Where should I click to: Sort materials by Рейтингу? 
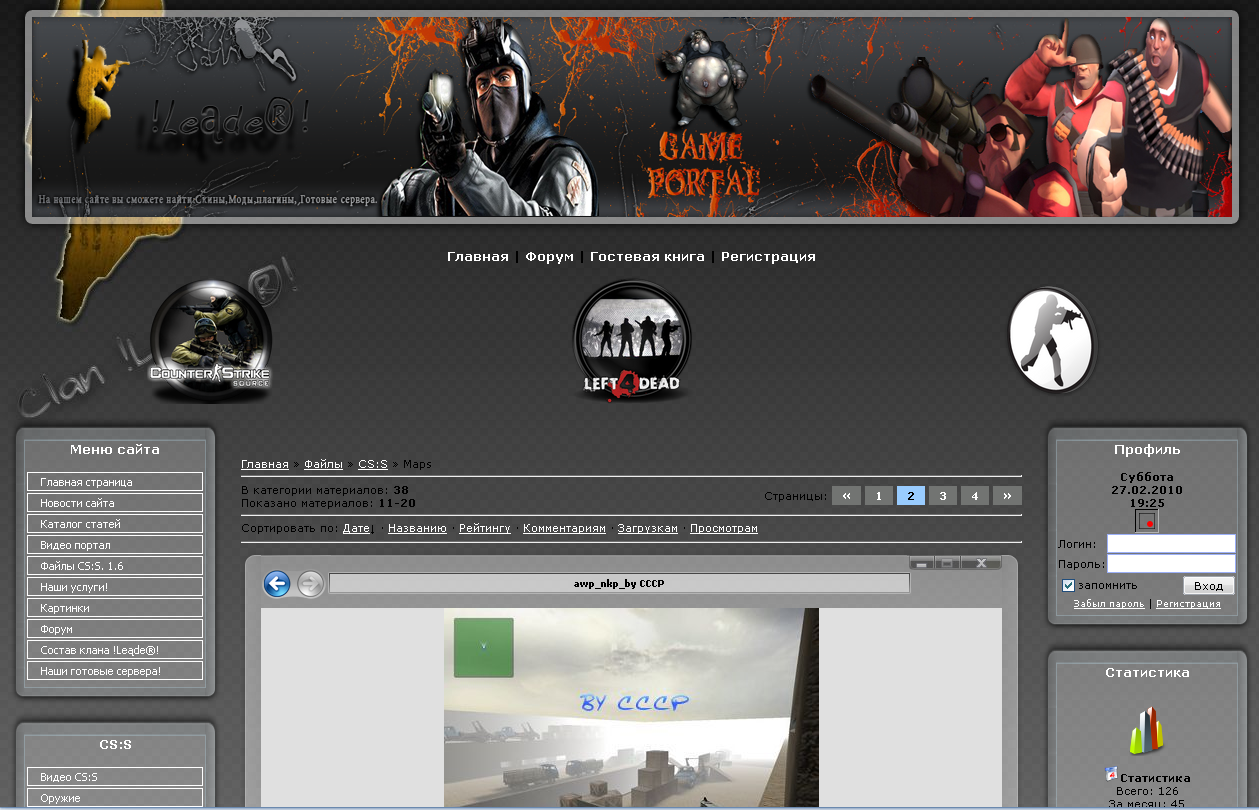pos(485,528)
